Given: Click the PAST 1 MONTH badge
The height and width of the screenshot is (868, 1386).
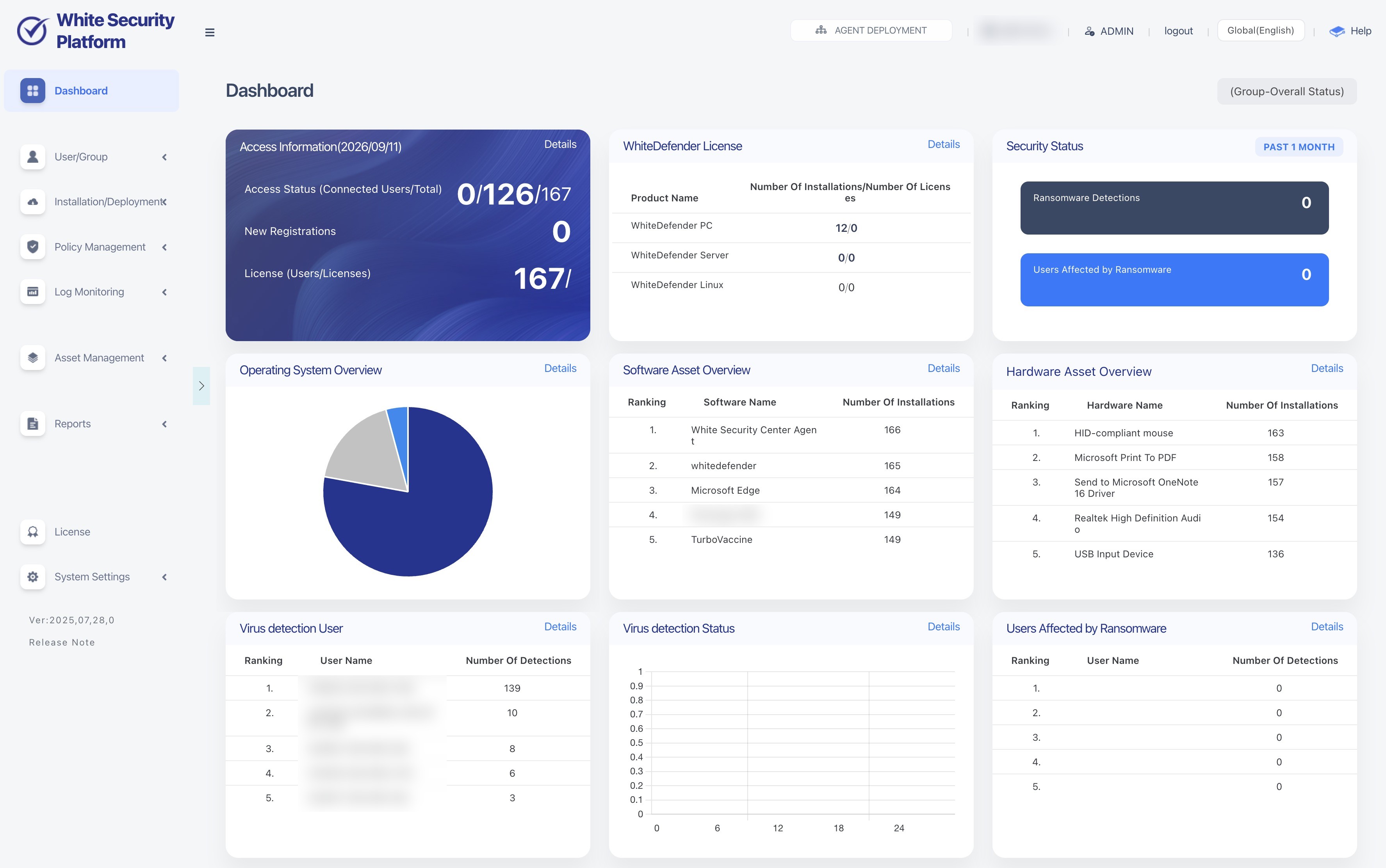Looking at the screenshot, I should [1299, 147].
